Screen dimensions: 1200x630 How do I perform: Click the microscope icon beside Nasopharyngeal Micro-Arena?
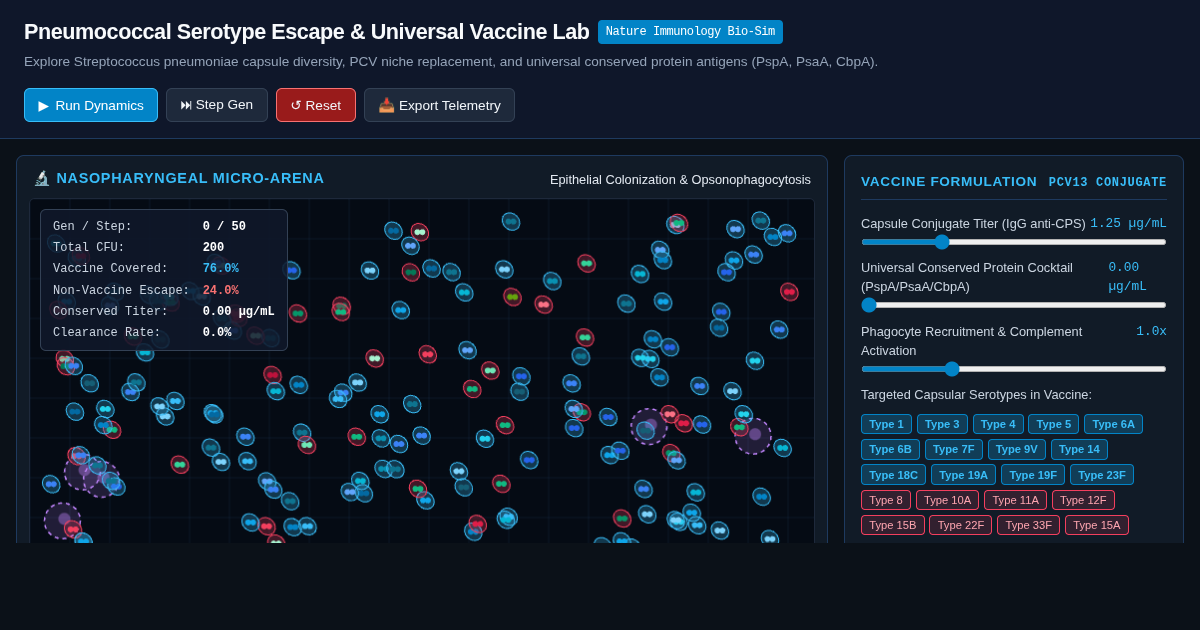click(x=42, y=178)
